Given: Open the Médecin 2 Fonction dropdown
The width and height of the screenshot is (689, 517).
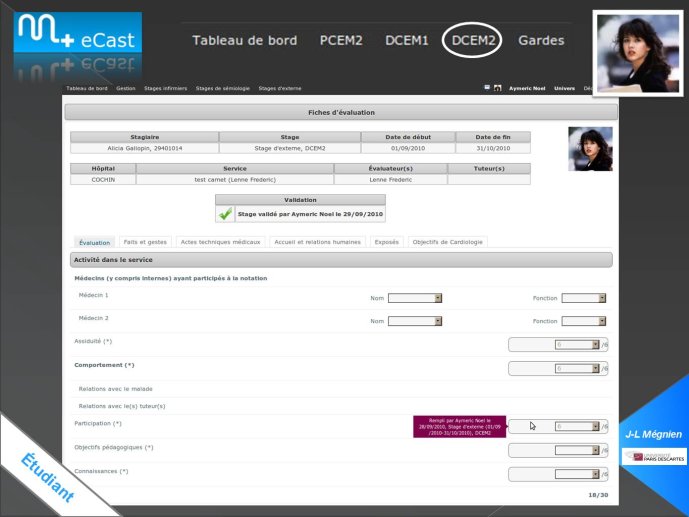Looking at the screenshot, I should point(584,321).
